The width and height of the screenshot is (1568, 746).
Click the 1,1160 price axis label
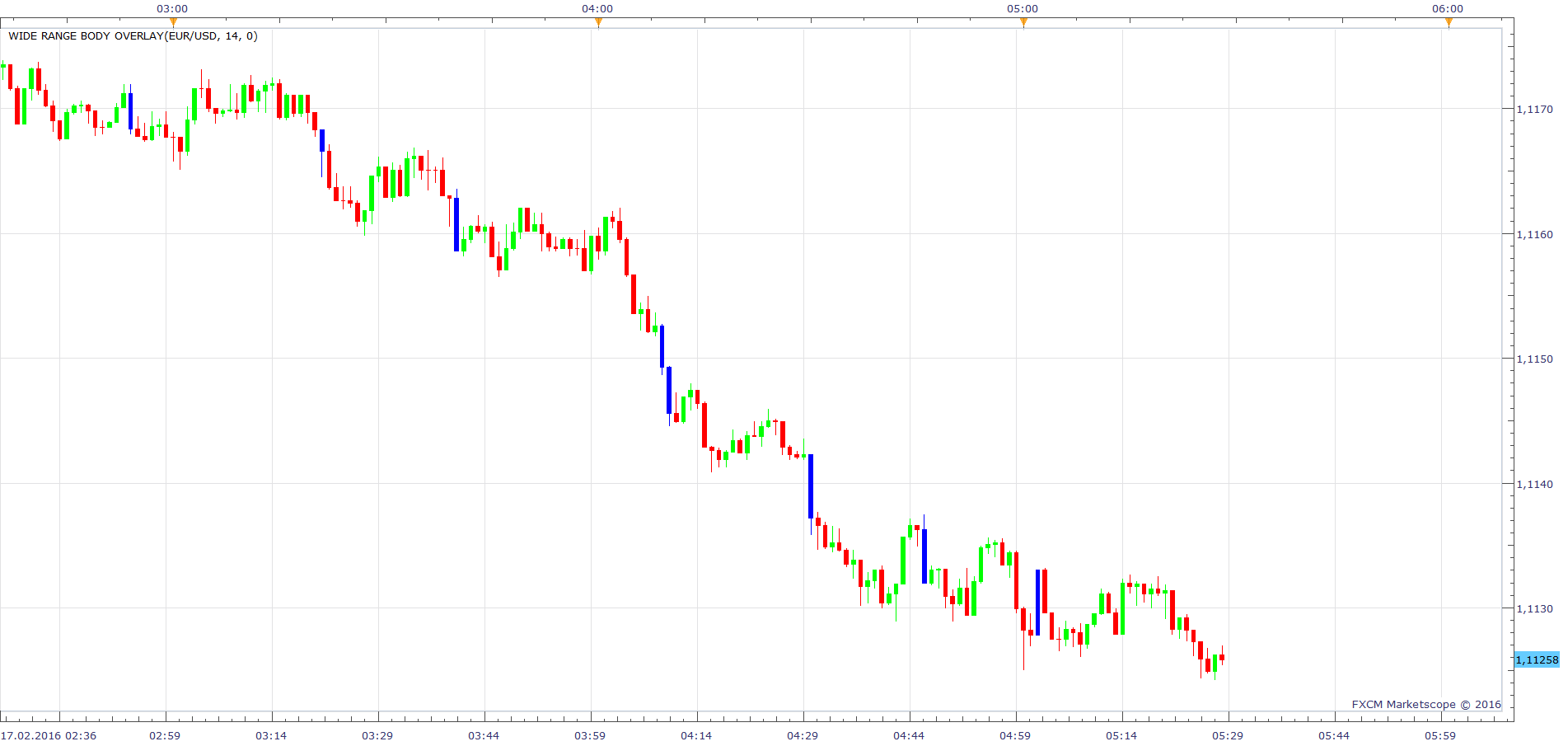1534,234
